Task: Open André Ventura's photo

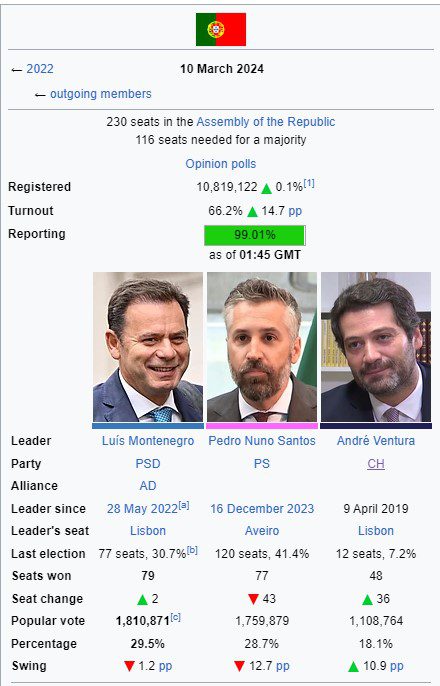Action: [x=376, y=347]
